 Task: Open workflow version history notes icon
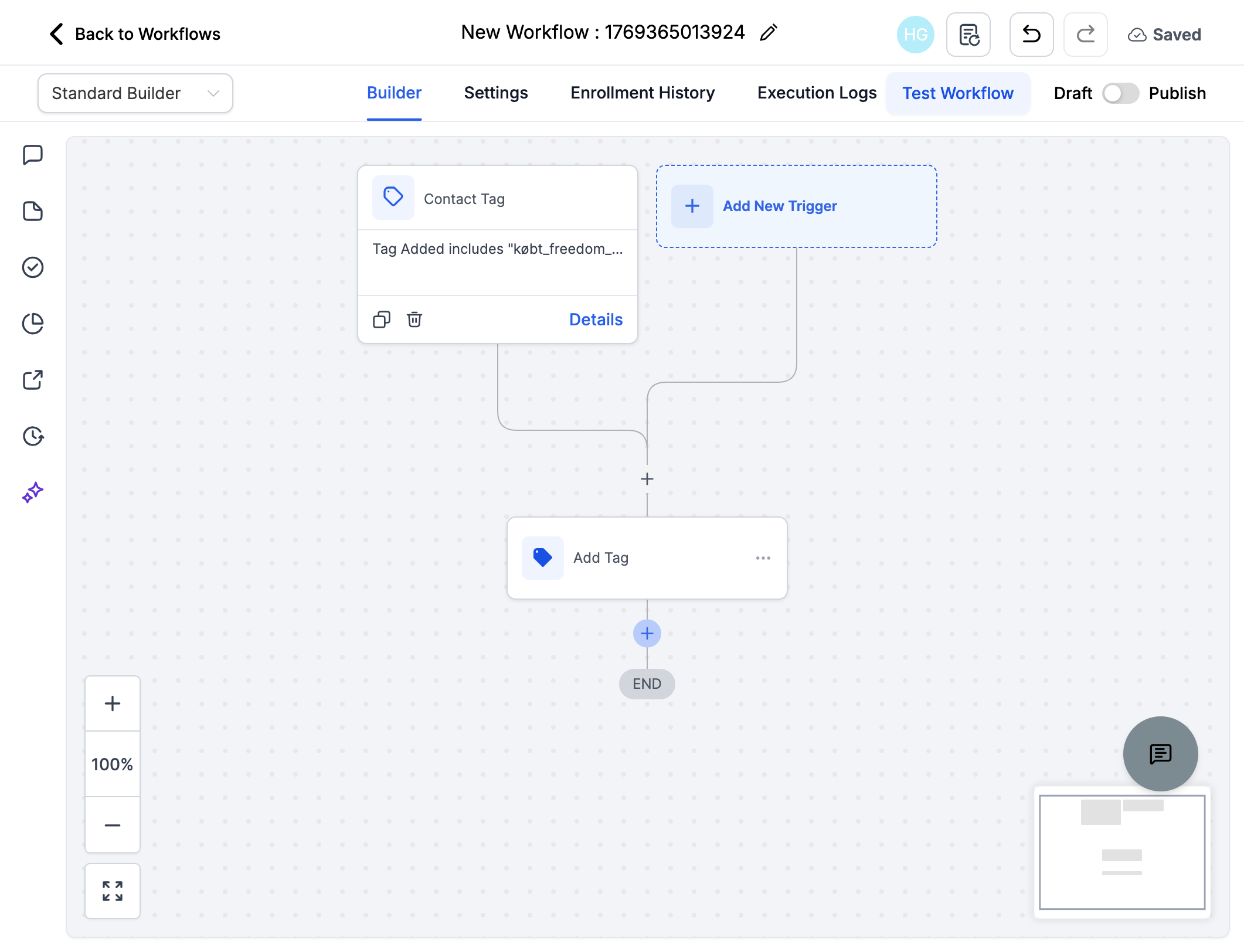click(x=968, y=35)
